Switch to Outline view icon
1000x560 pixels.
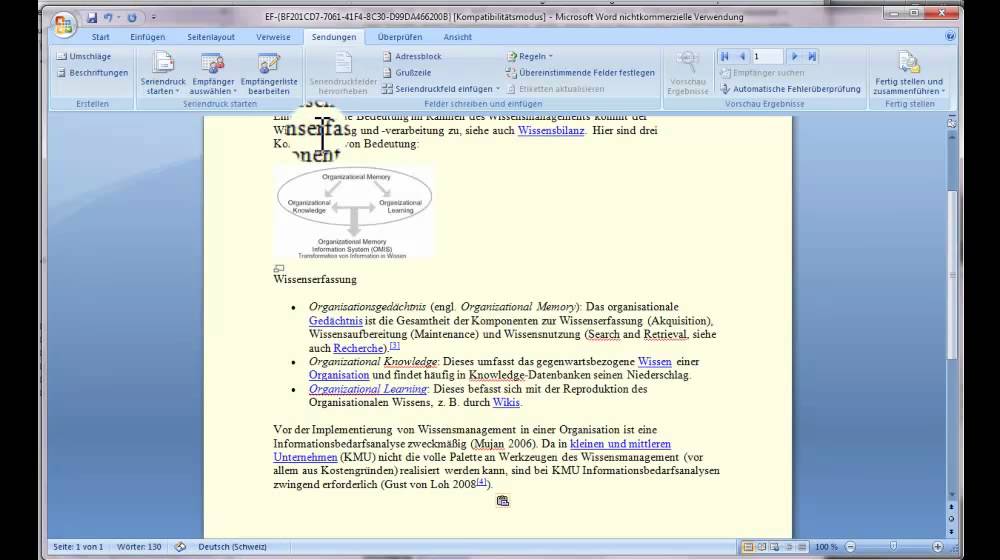tap(789, 547)
